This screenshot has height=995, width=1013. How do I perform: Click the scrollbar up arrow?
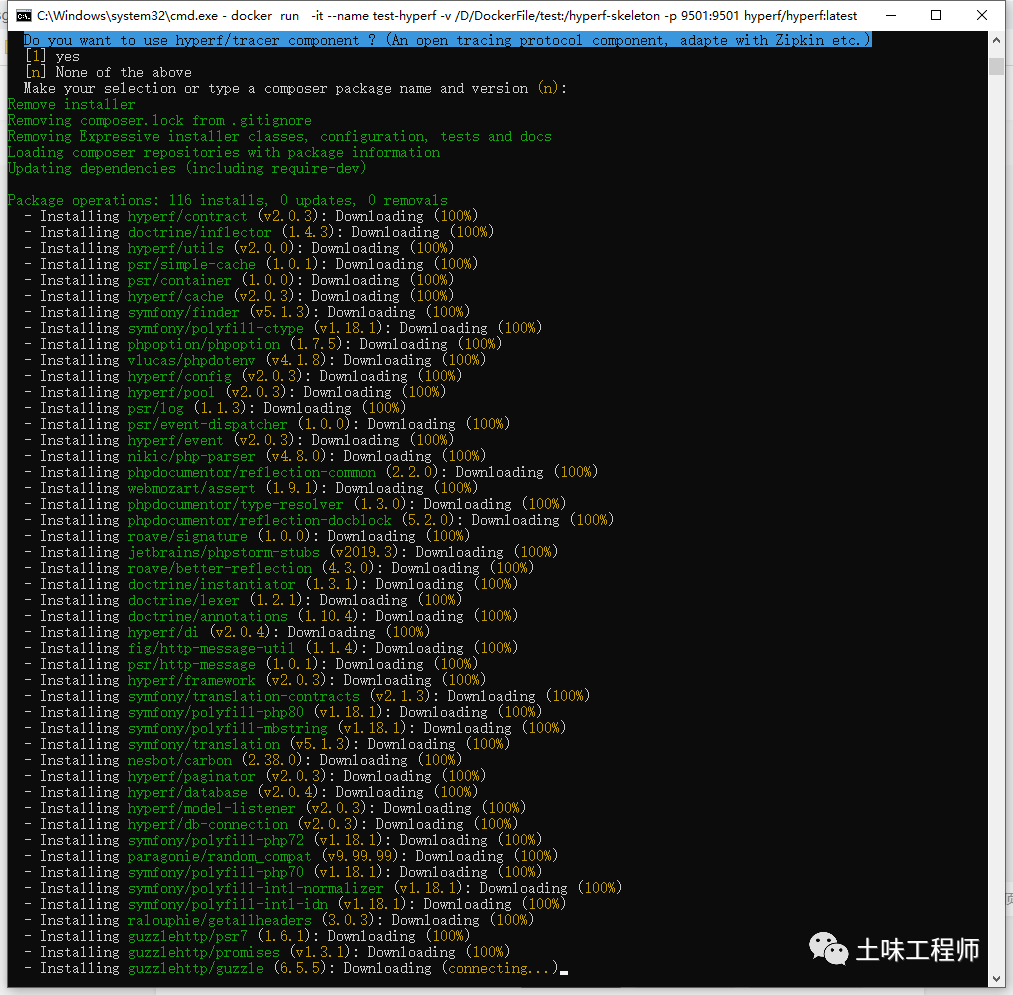[x=996, y=41]
